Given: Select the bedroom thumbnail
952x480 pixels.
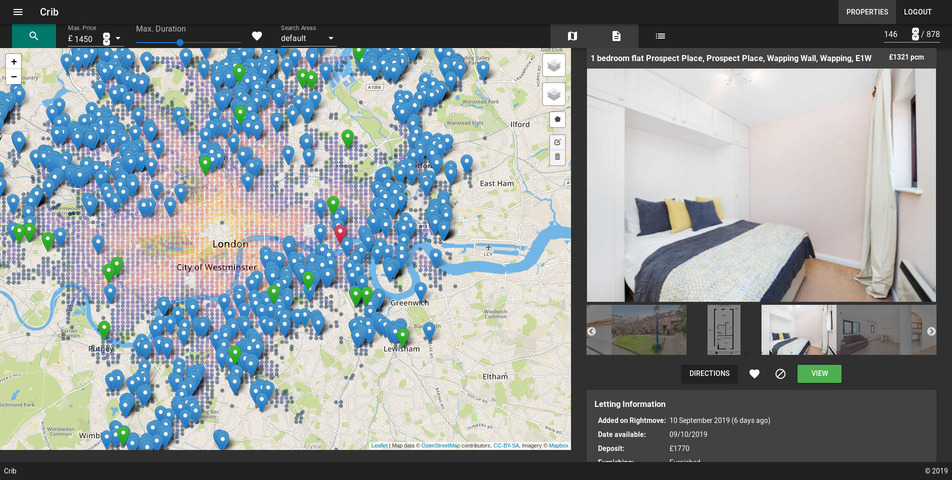Looking at the screenshot, I should click(x=799, y=330).
